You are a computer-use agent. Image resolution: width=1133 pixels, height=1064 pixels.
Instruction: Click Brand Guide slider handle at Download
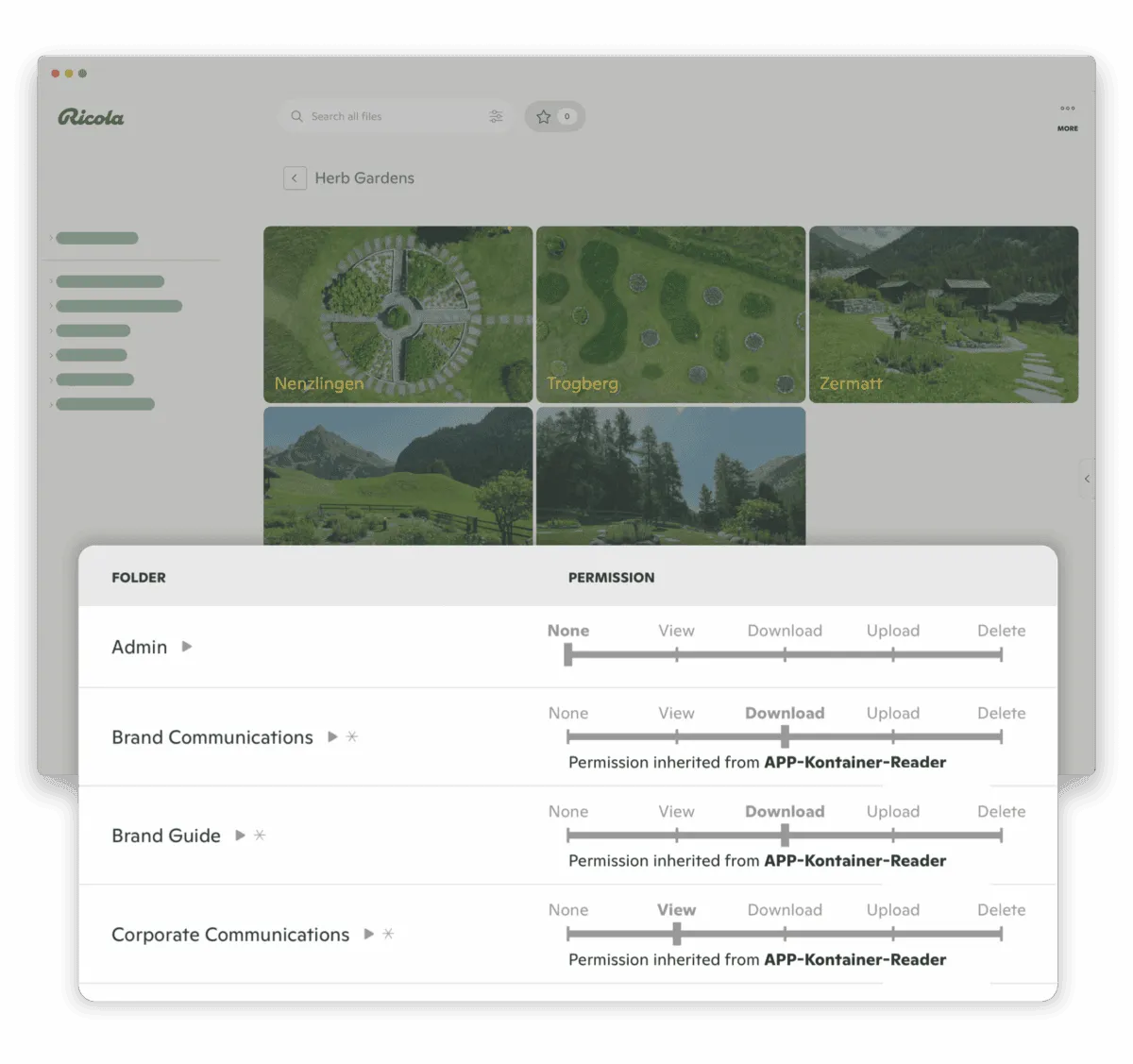pyautogui.click(x=785, y=835)
